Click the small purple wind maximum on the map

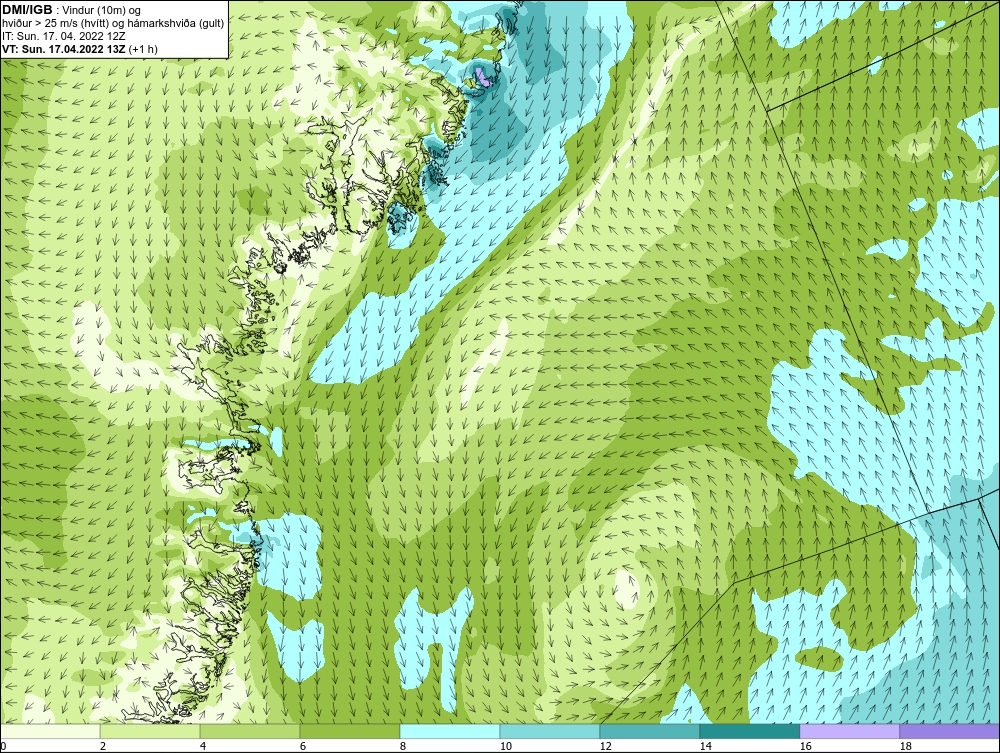483,80
